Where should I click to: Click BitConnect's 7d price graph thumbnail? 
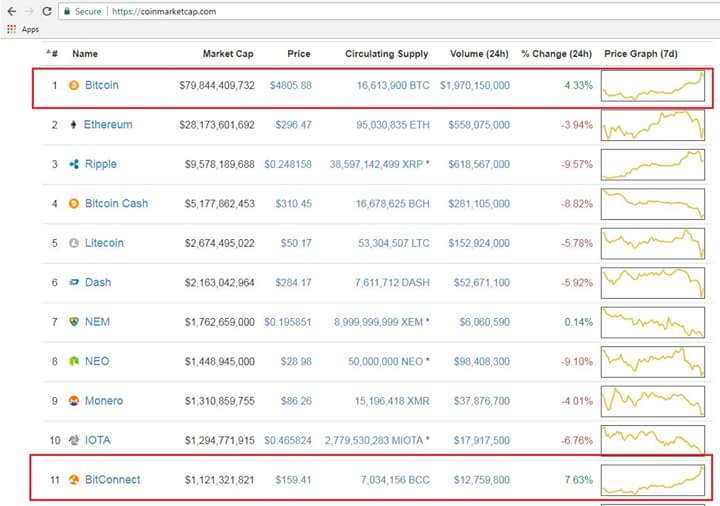click(x=652, y=480)
